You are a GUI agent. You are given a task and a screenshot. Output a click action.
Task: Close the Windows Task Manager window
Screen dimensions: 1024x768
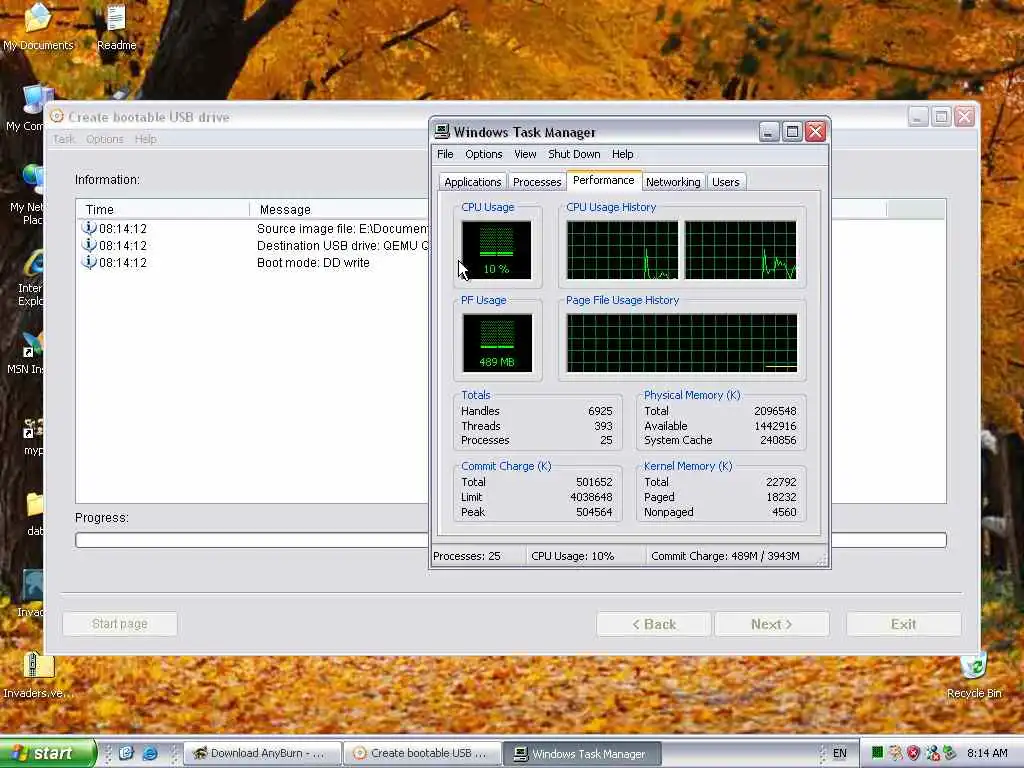point(816,132)
